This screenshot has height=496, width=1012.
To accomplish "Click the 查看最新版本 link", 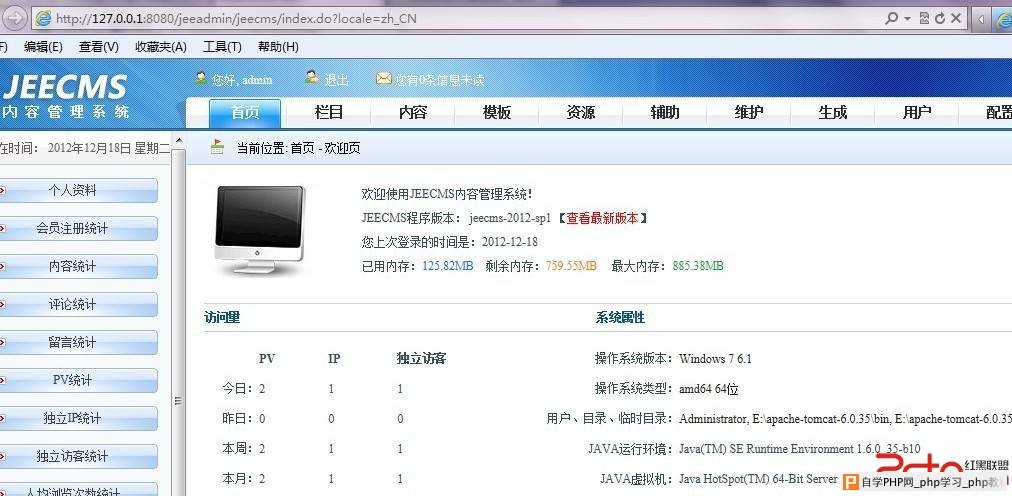I will [602, 218].
